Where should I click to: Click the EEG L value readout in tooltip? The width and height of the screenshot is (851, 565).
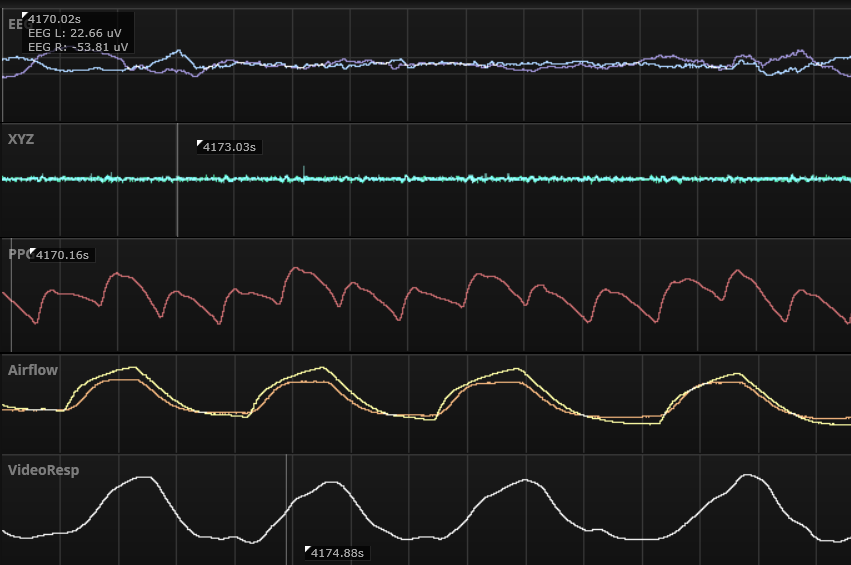[x=75, y=33]
